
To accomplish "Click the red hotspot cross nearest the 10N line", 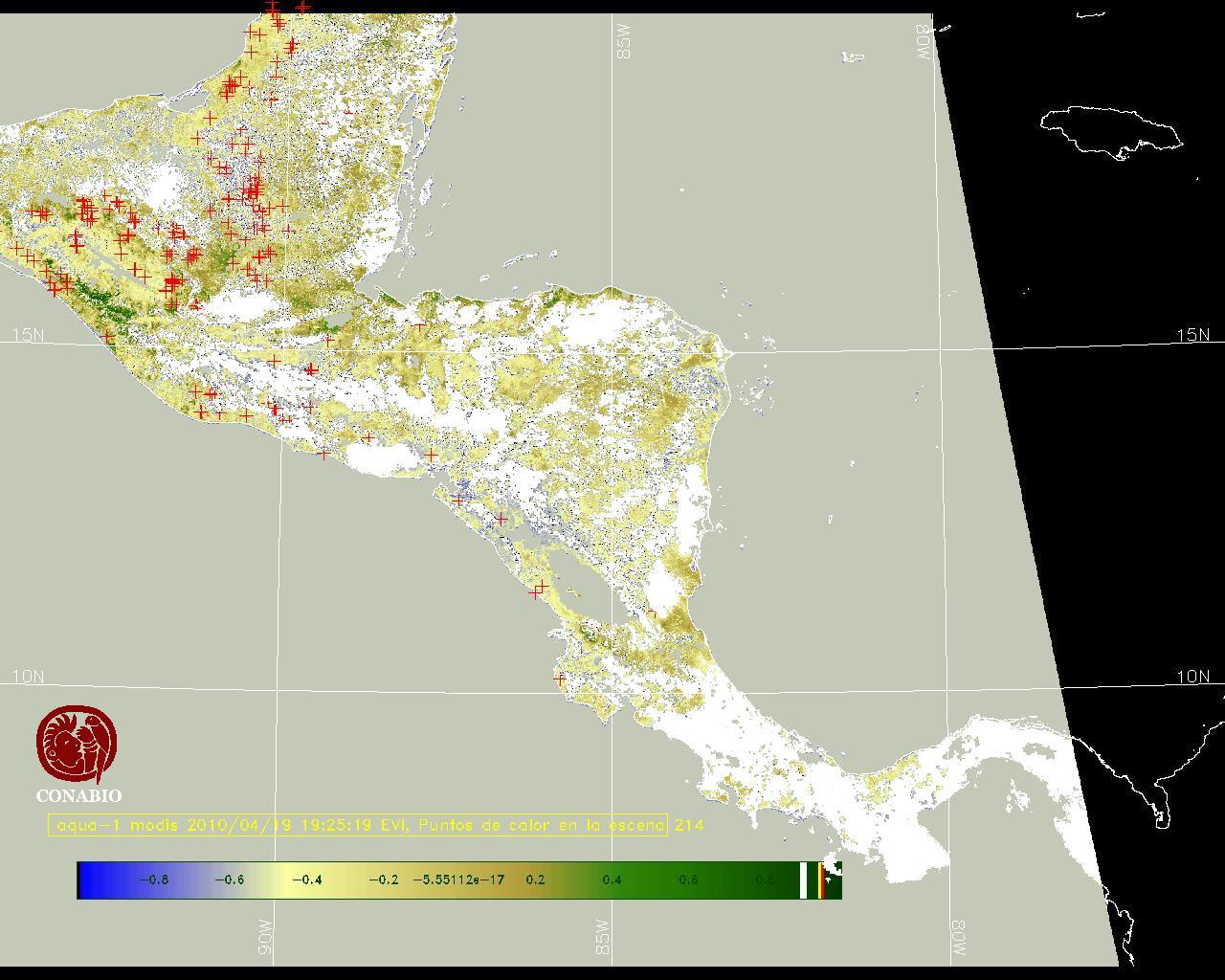I will [x=560, y=679].
